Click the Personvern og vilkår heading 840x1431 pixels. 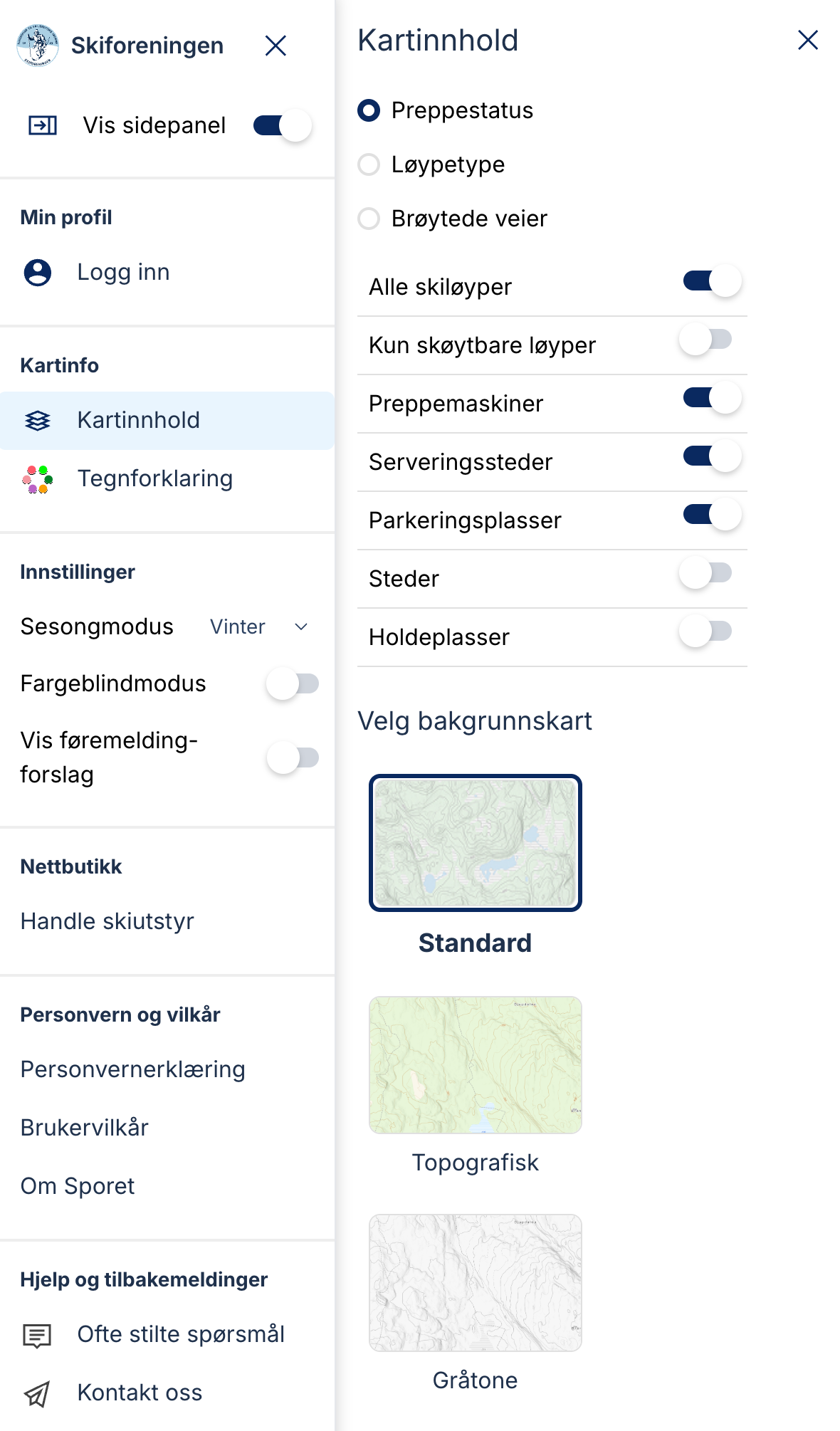click(x=120, y=1015)
